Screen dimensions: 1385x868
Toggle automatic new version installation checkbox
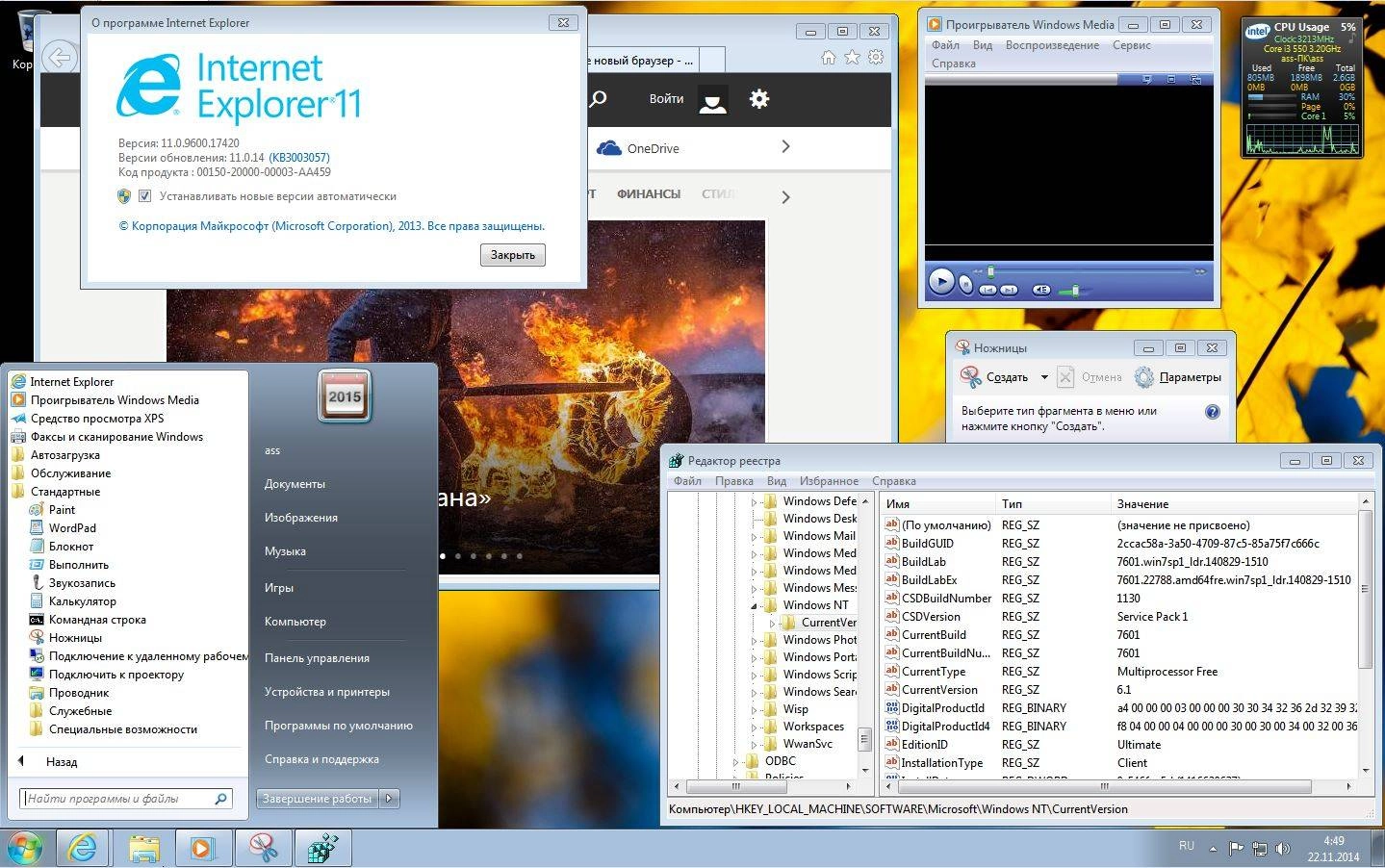[x=144, y=196]
